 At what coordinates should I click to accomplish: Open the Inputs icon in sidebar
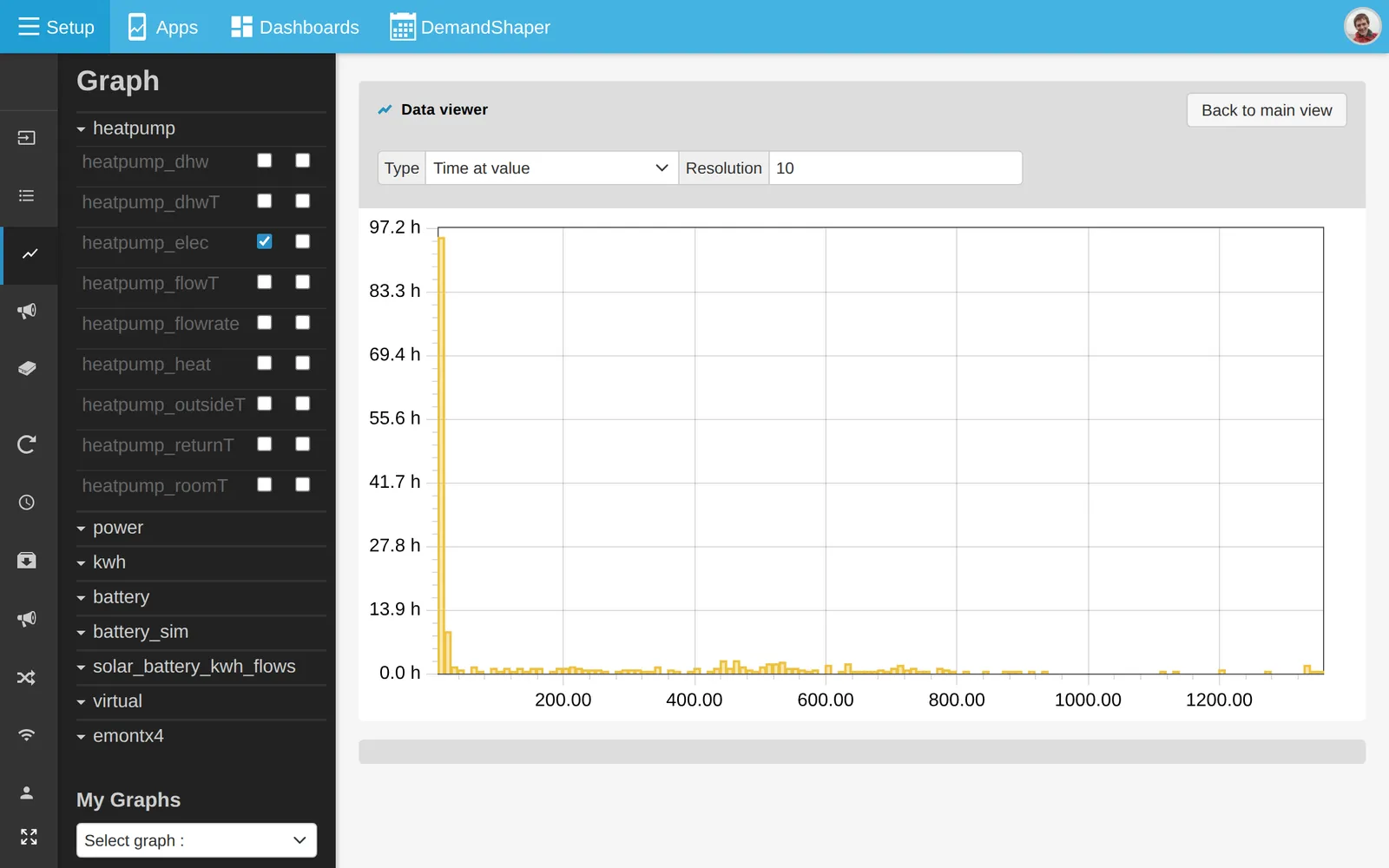(x=27, y=138)
